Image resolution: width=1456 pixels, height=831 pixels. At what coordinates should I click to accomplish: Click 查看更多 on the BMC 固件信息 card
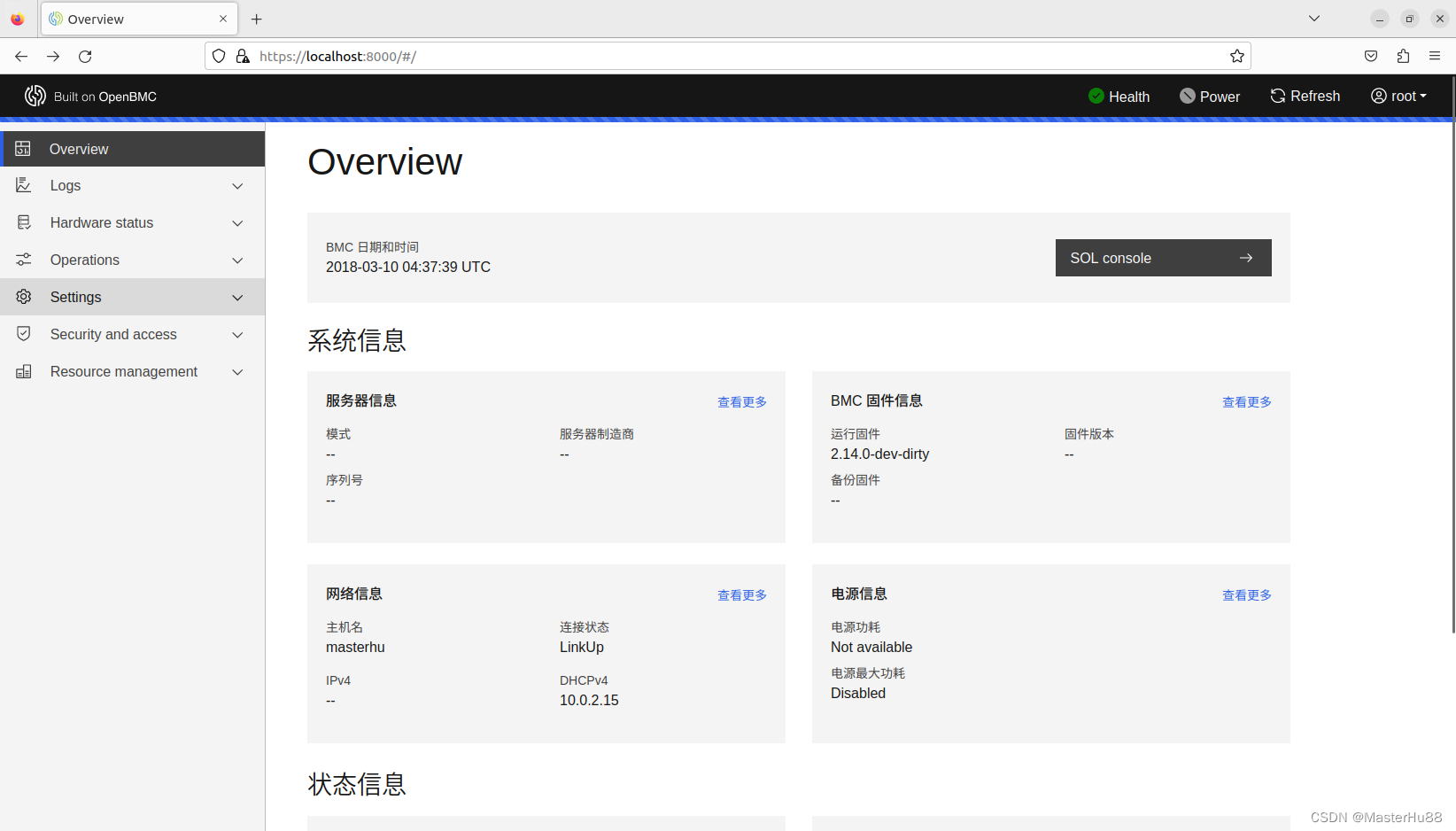(1246, 401)
